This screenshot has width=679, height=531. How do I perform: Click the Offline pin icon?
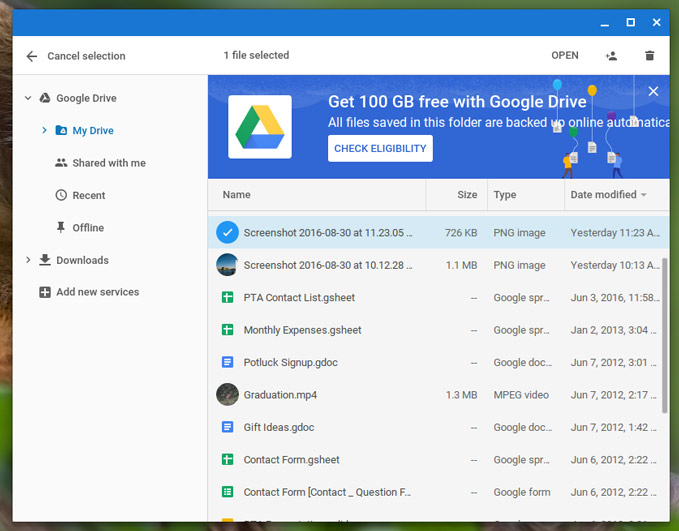click(61, 227)
